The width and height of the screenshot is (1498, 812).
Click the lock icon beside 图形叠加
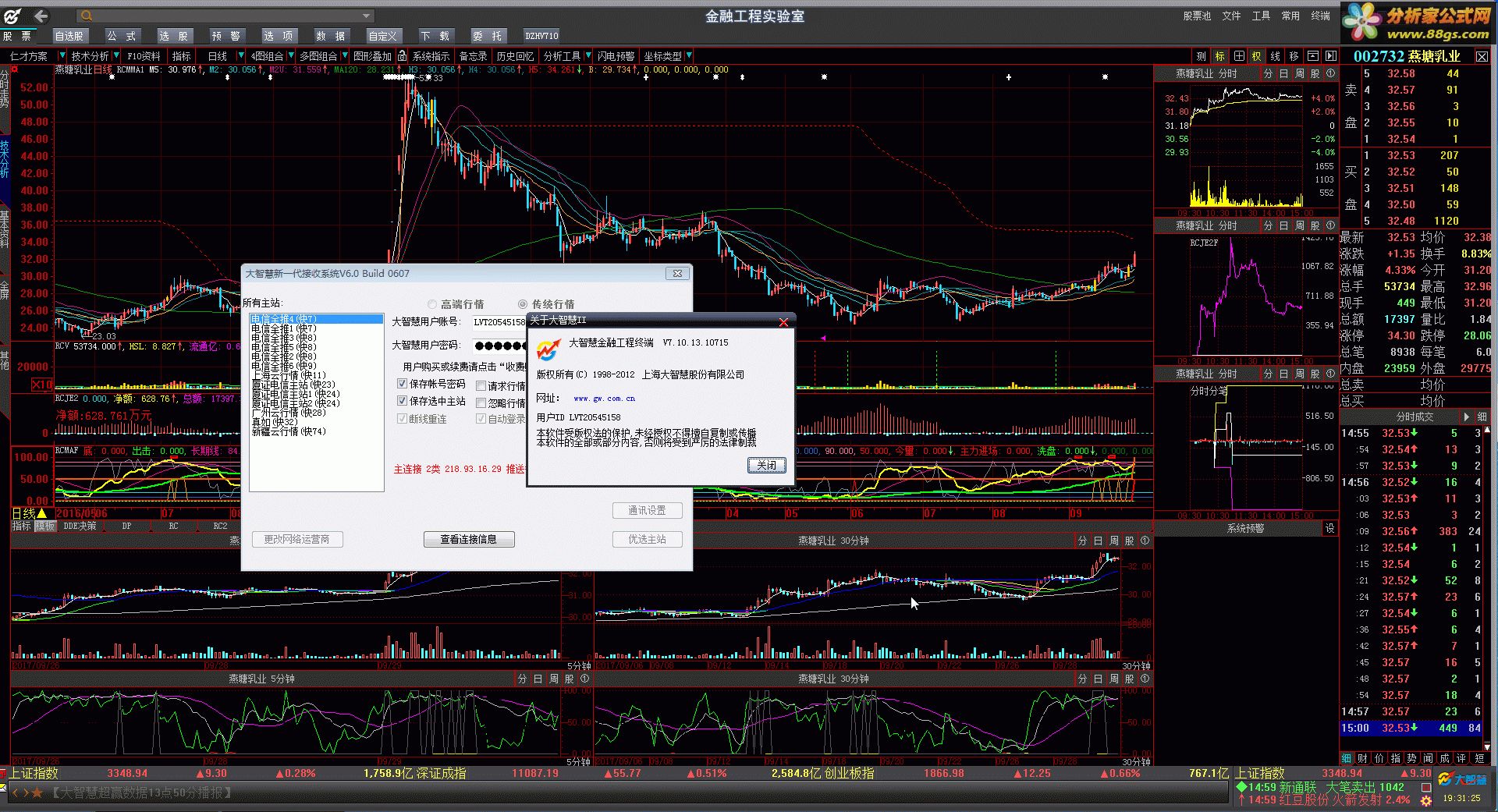(x=402, y=56)
